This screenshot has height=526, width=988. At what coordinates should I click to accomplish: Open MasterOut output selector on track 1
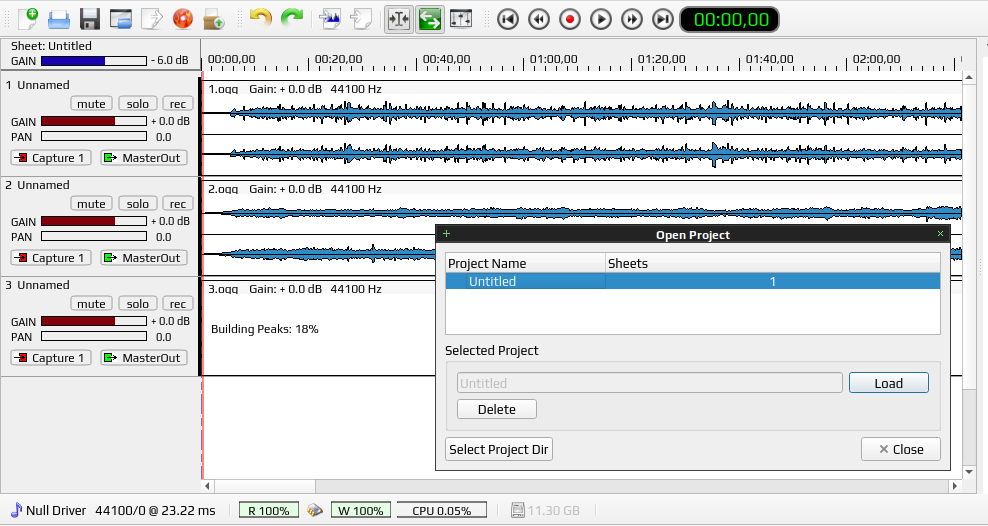[144, 157]
